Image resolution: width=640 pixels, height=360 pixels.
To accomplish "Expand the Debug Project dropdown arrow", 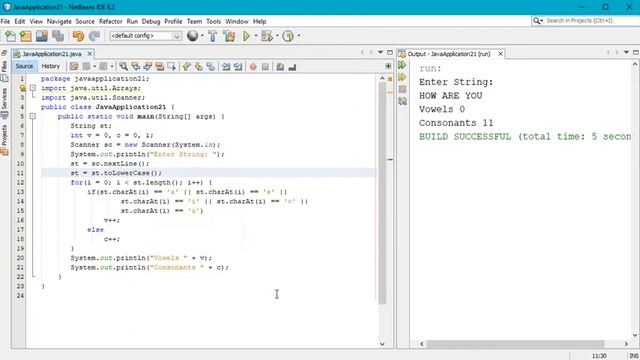I will tap(277, 36).
